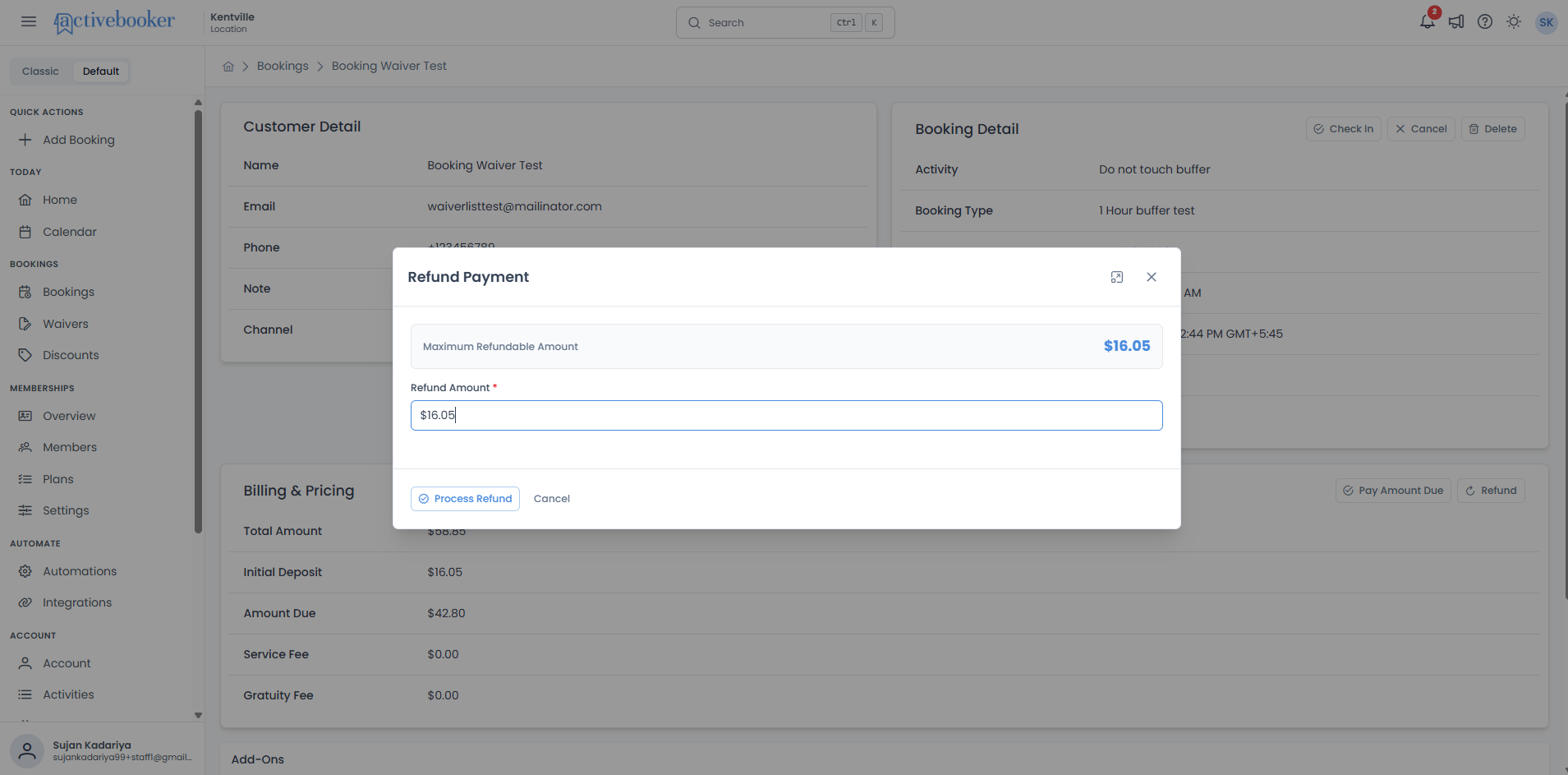Click the Amount Due $42.80 value

coord(446,613)
